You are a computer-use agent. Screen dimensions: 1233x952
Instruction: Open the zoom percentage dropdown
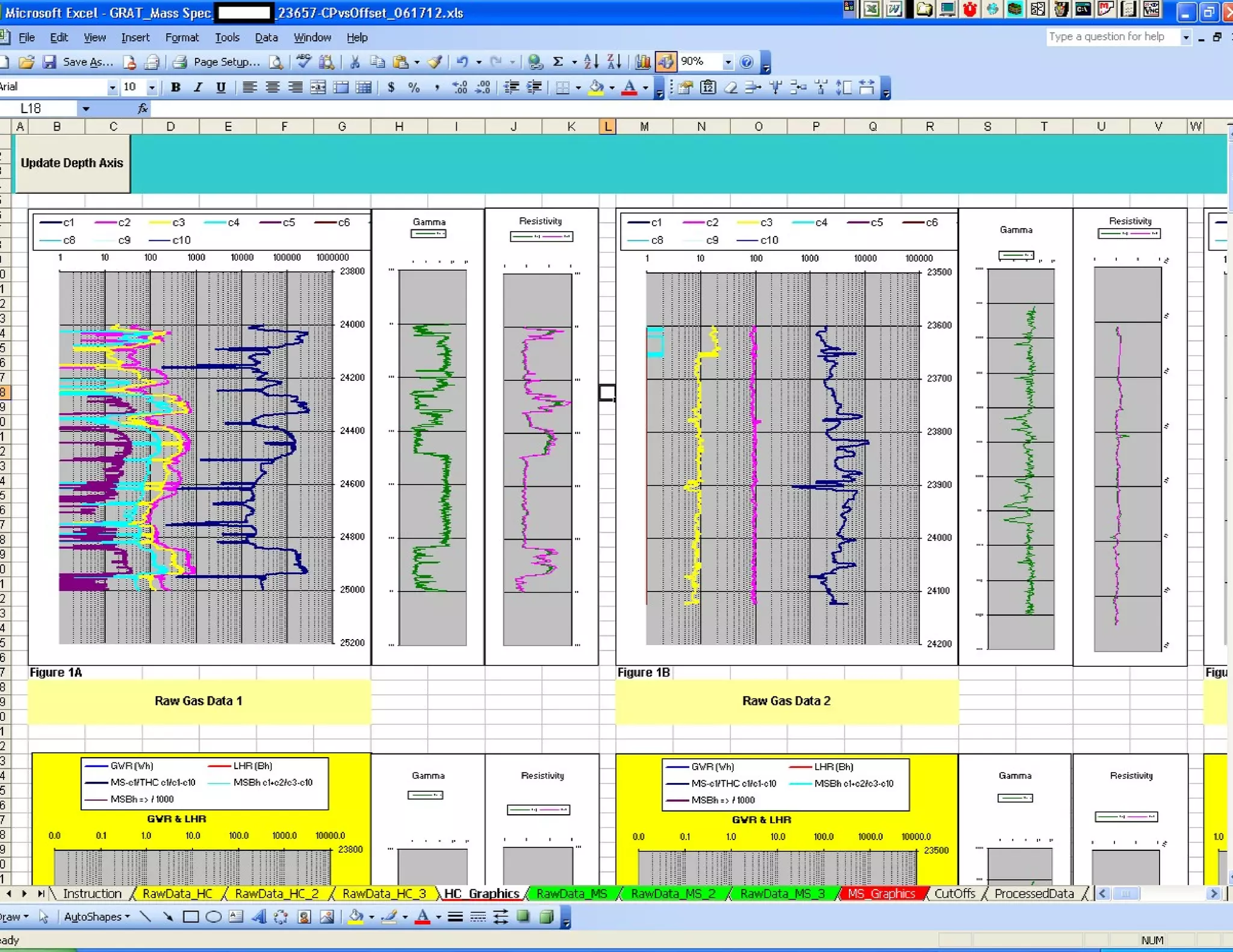[x=727, y=62]
